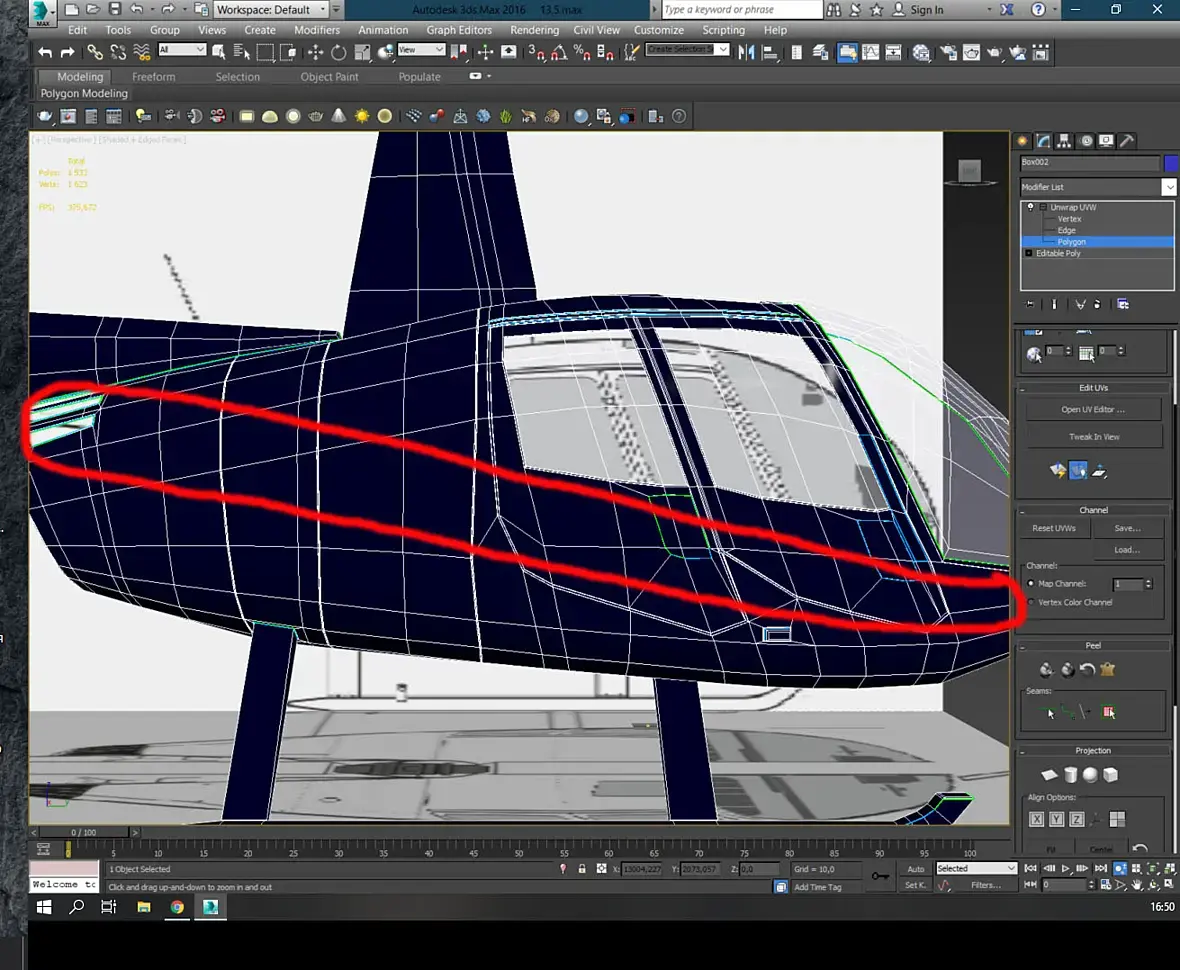1180x970 pixels.
Task: Click the Undo arrow in main toolbar
Action: pos(45,52)
